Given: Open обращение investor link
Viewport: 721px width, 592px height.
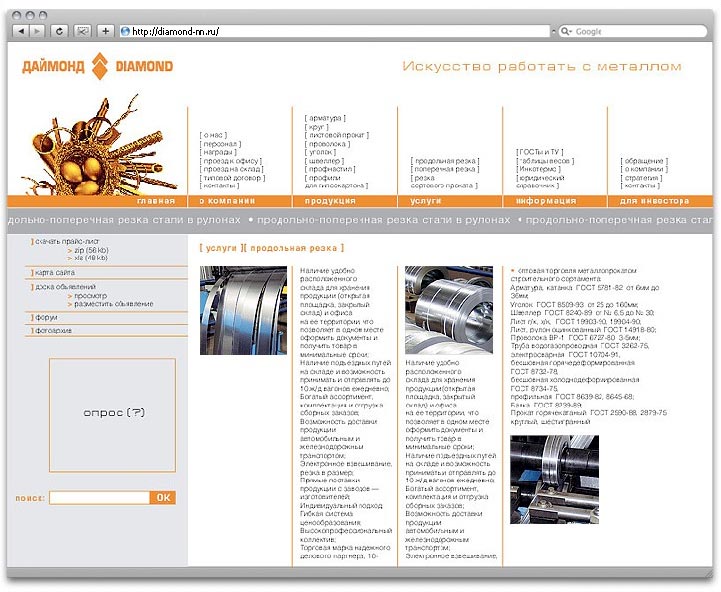Looking at the screenshot, I should [x=644, y=161].
